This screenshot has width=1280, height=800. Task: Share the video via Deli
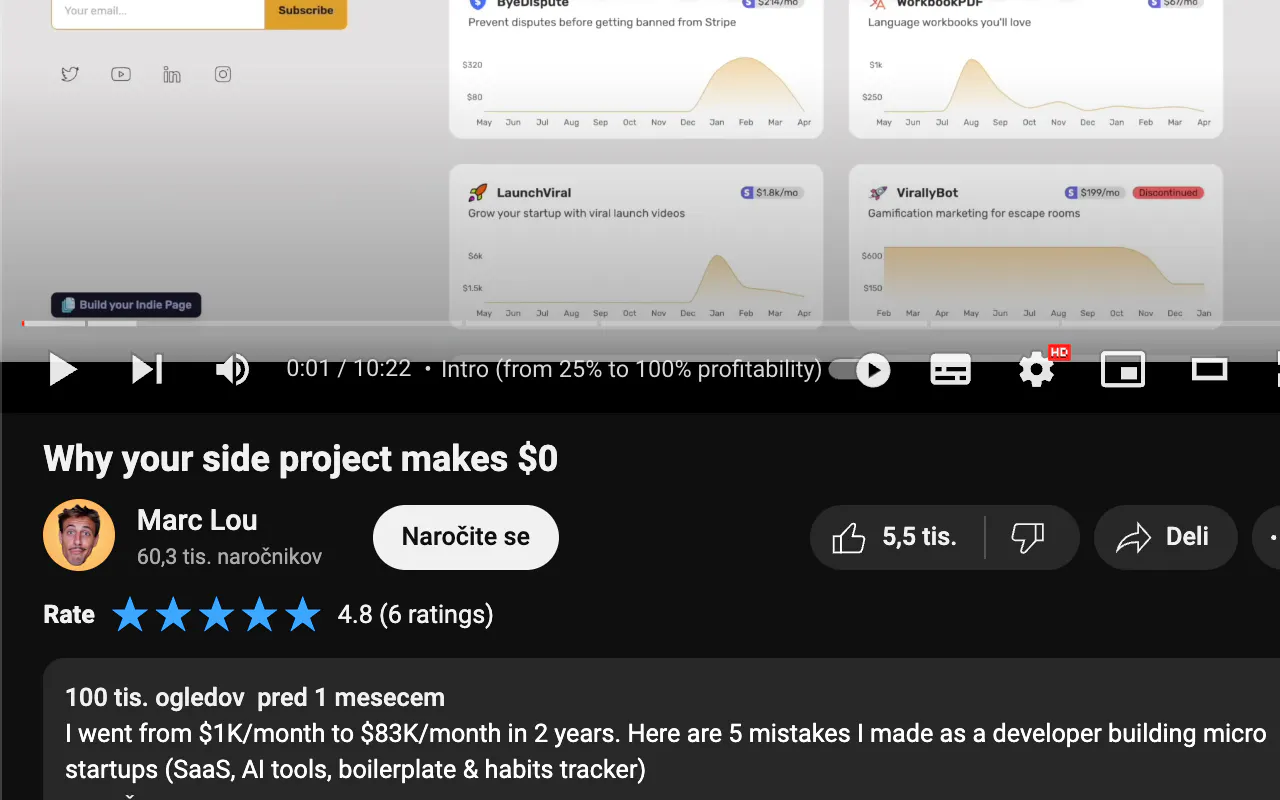(1166, 537)
